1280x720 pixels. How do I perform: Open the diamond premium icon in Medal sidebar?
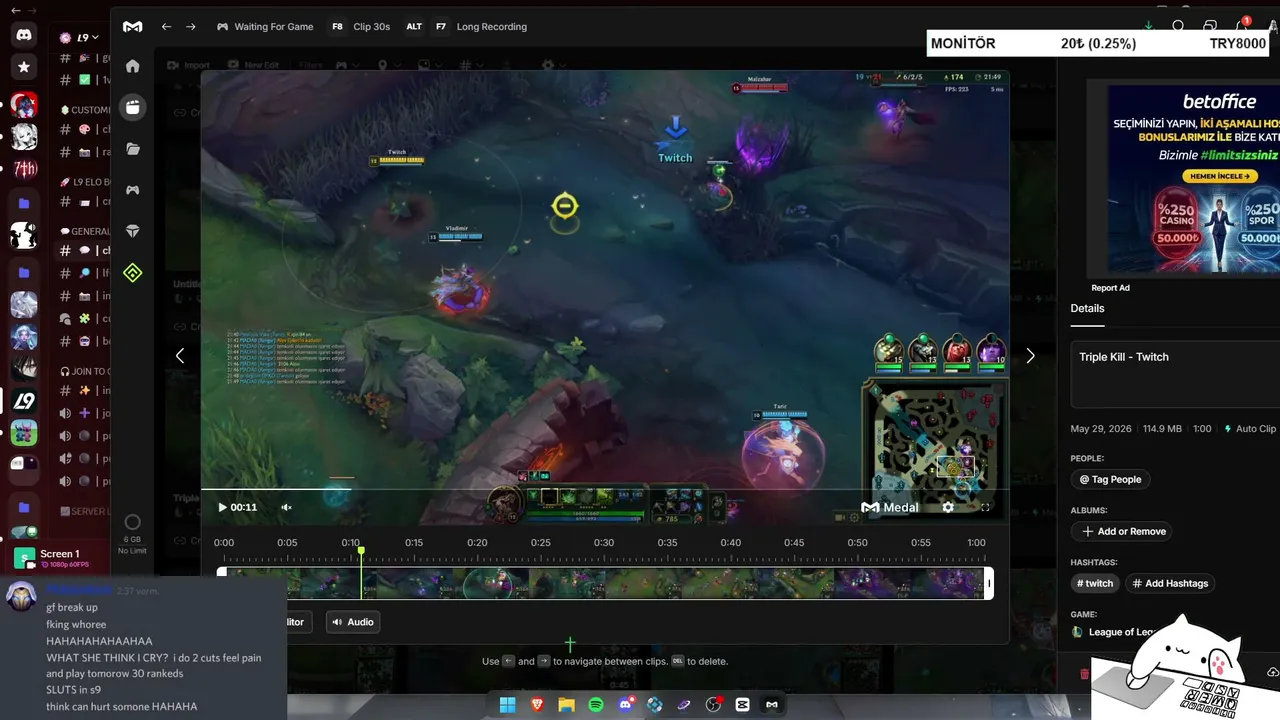click(132, 231)
